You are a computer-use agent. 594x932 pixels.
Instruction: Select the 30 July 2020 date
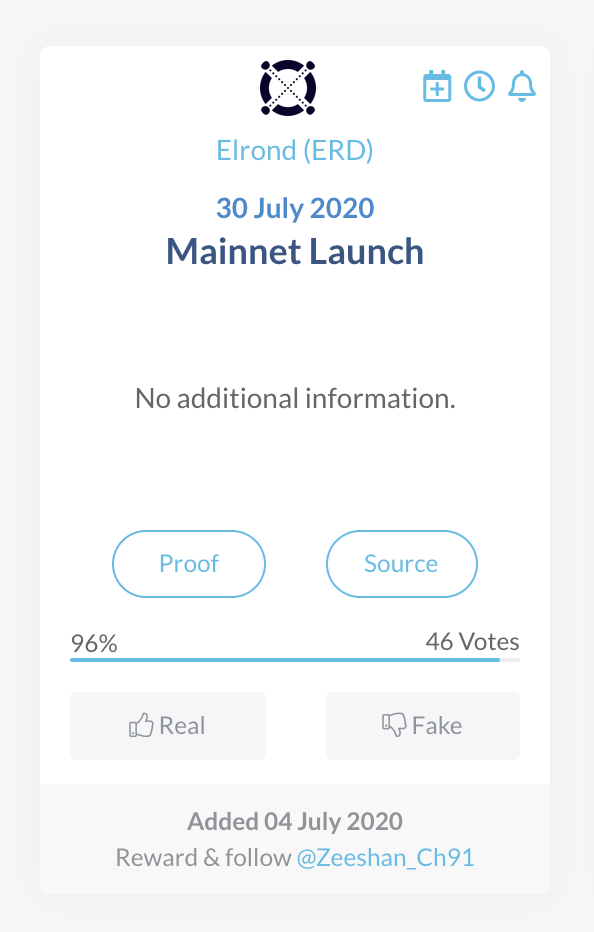(295, 208)
